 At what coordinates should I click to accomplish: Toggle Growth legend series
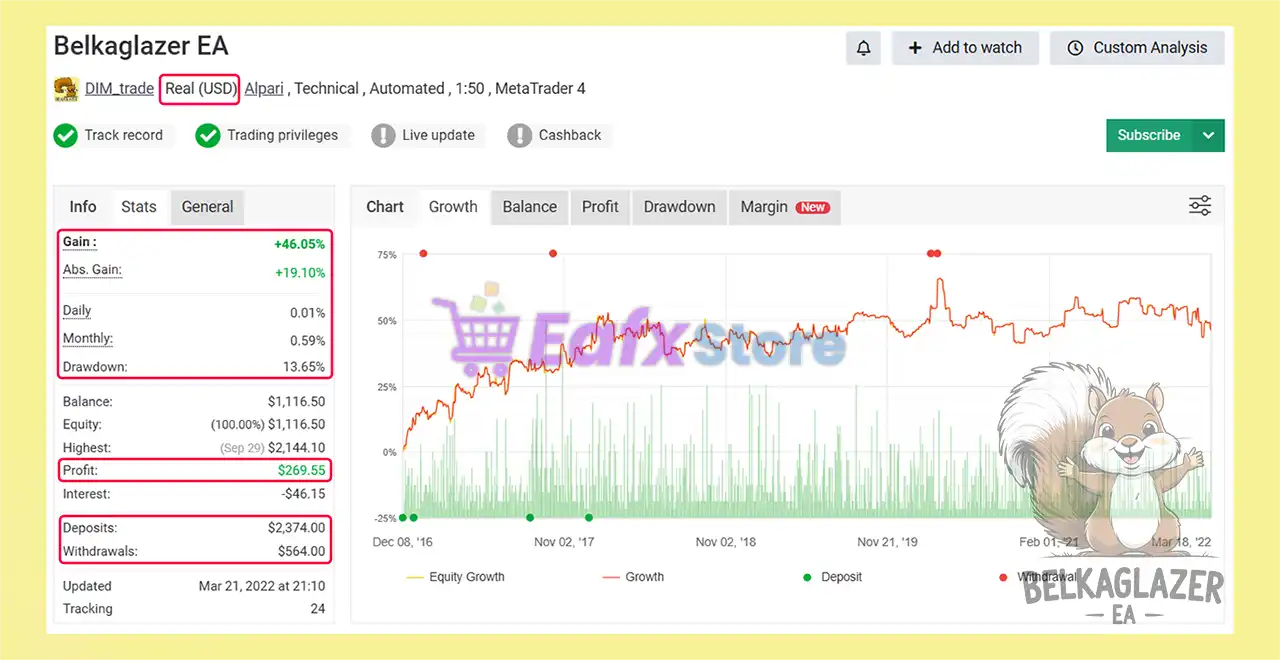click(633, 577)
